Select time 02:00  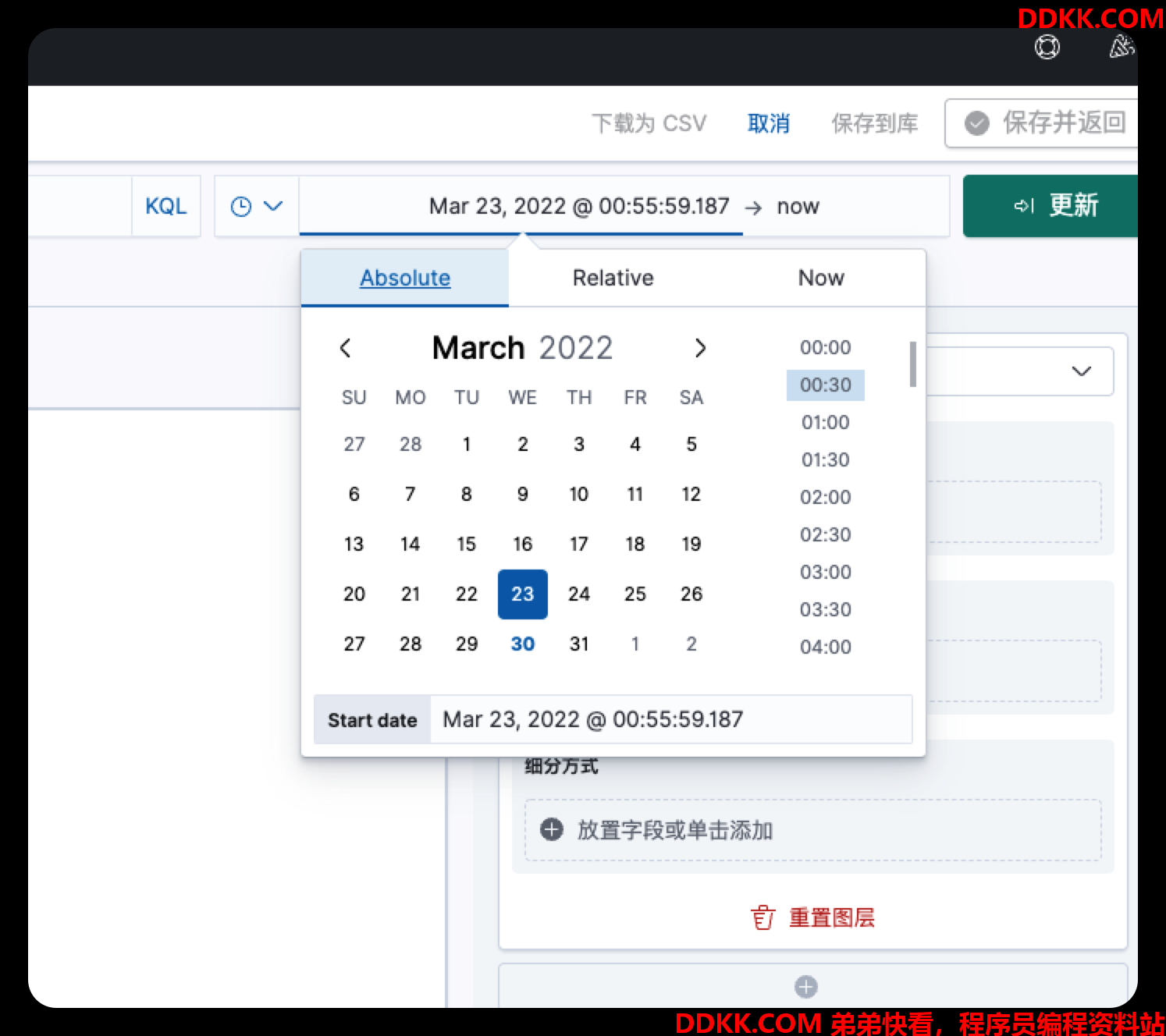tap(826, 498)
